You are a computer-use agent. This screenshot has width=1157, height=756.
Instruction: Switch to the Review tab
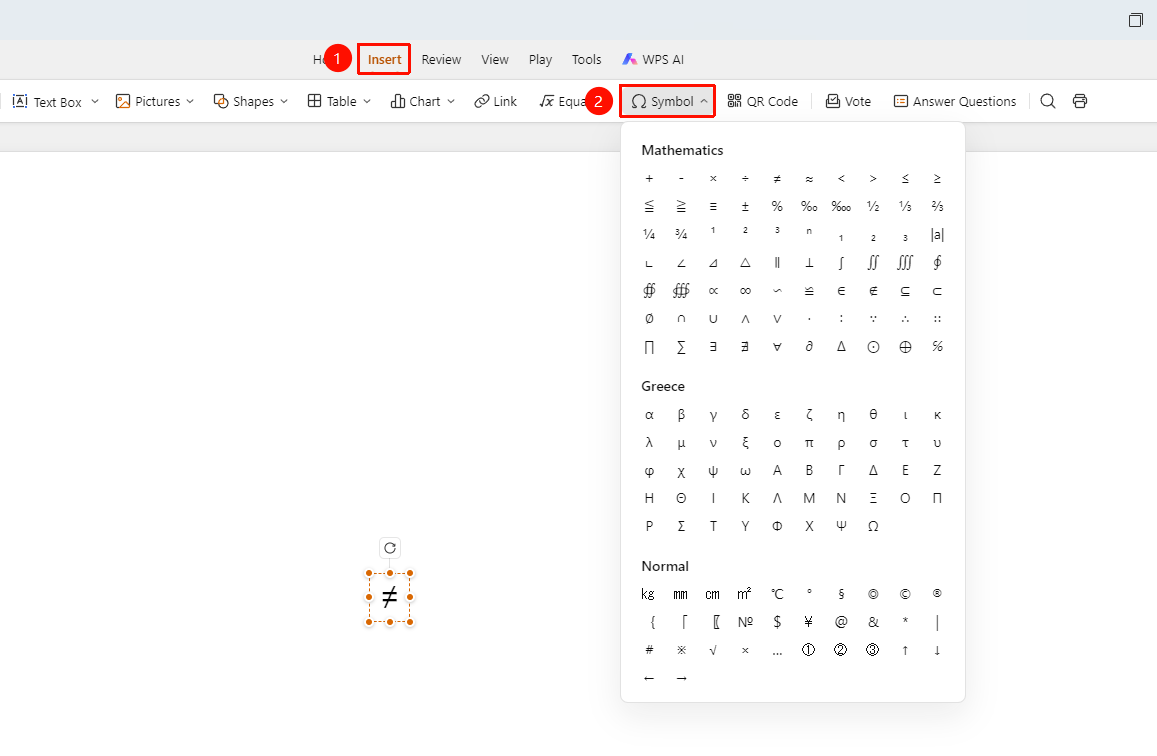point(441,60)
